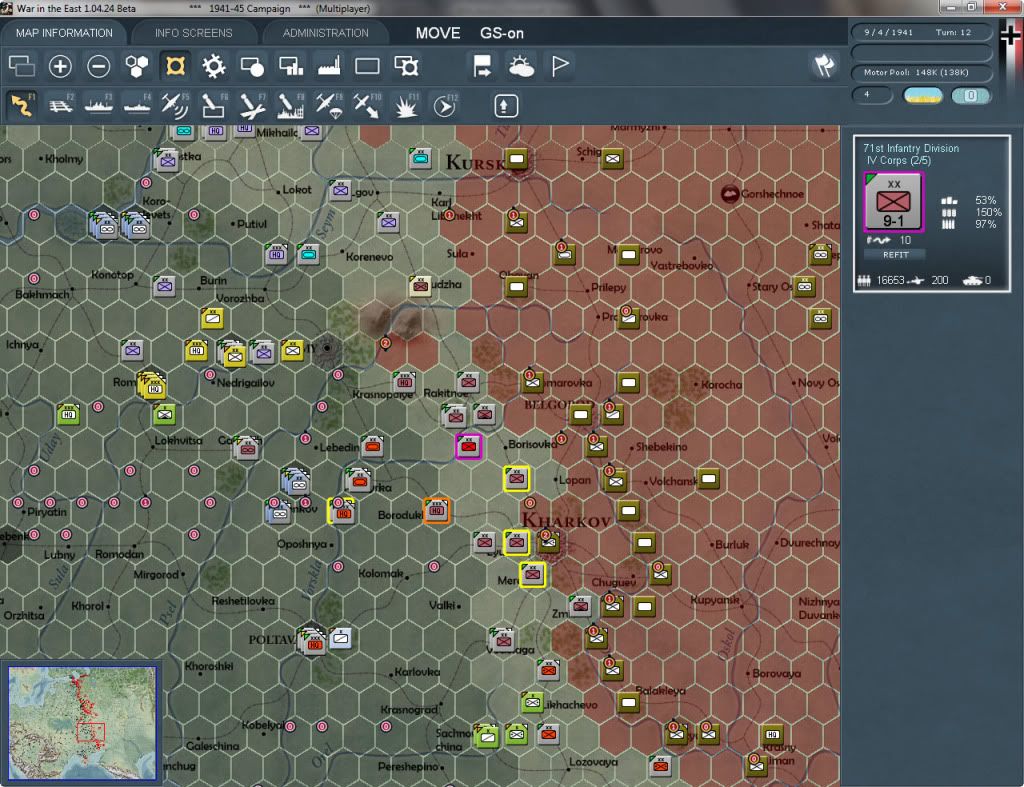The width and height of the screenshot is (1024, 787).
Task: Select the orange-outlined HQ unit near Borodukh
Action: point(436,510)
